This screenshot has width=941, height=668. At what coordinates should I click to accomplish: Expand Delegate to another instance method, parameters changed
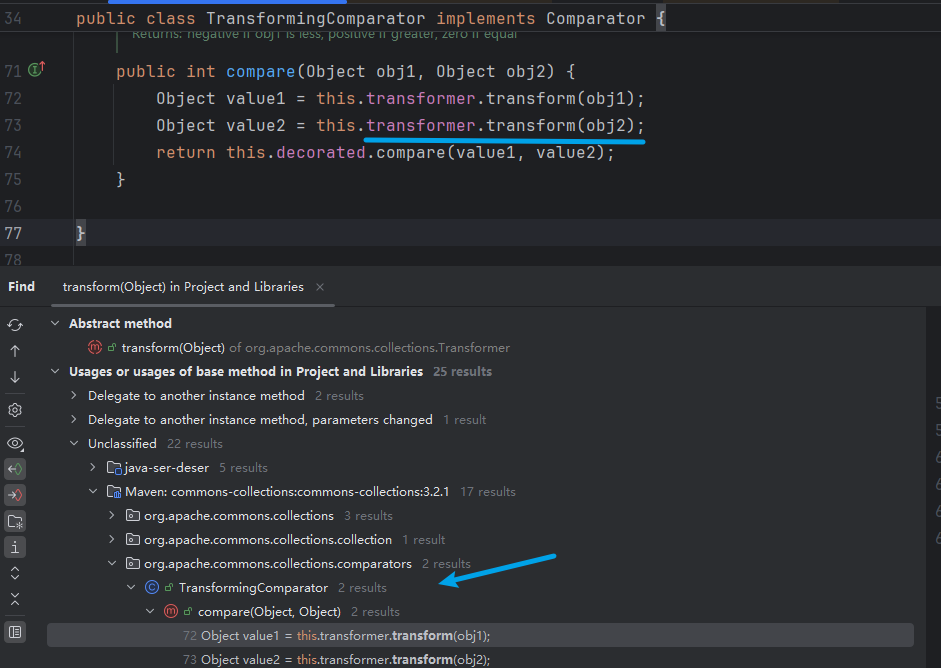pyautogui.click(x=74, y=420)
